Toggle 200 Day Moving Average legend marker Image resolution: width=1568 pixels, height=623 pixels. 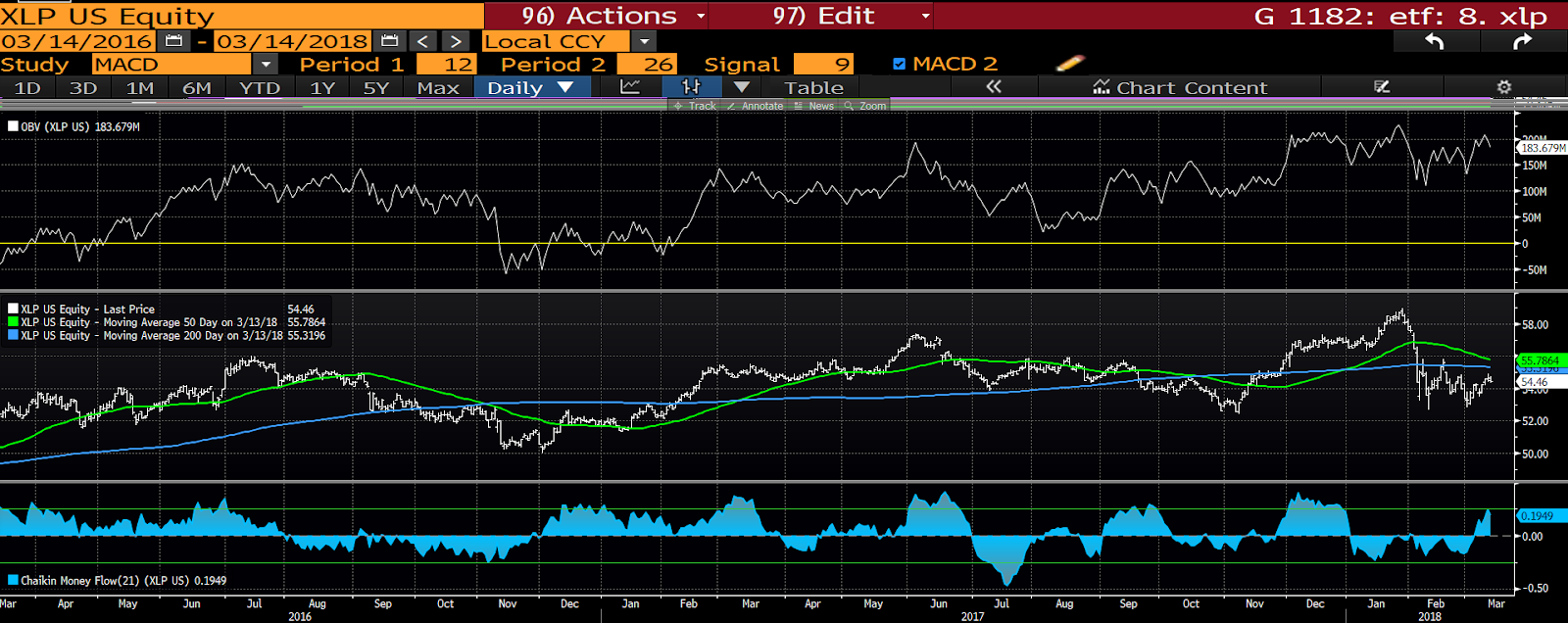pos(13,335)
